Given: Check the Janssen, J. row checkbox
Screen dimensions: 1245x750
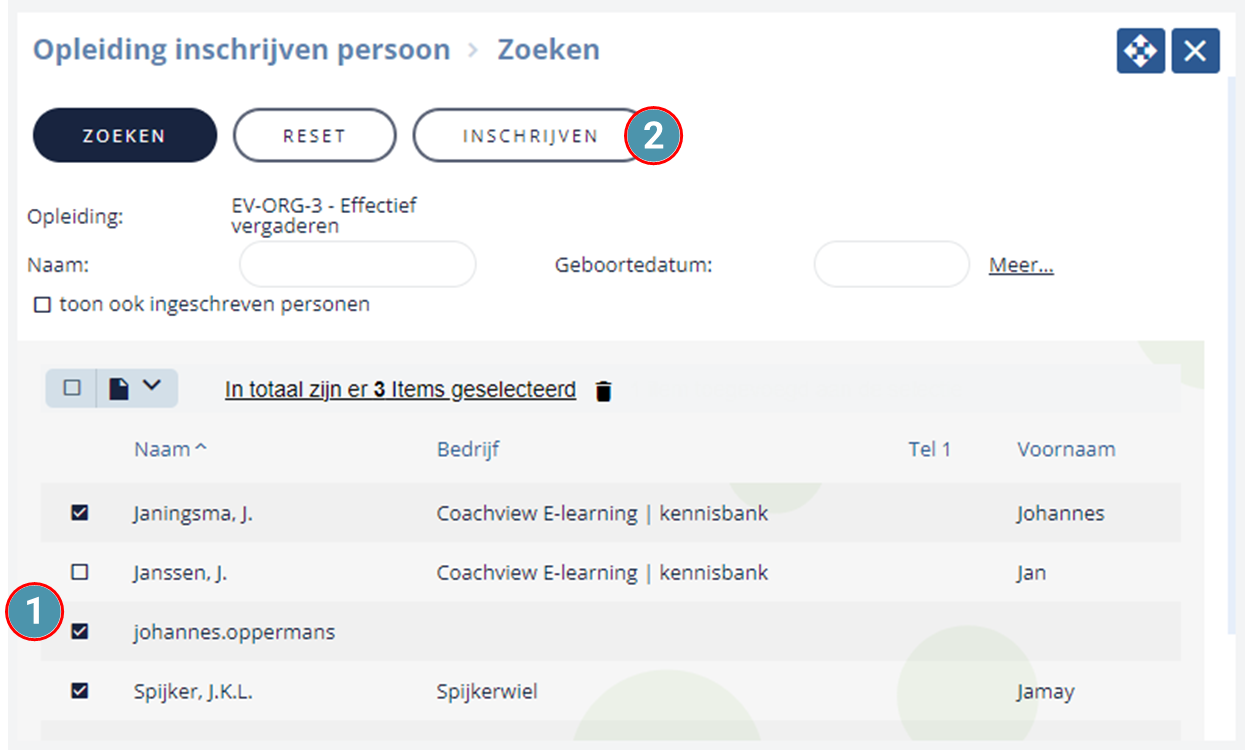Looking at the screenshot, I should tap(80, 572).
